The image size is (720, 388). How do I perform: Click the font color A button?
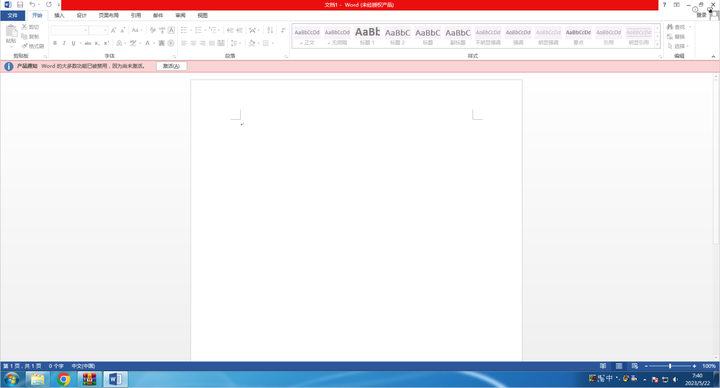[147, 43]
